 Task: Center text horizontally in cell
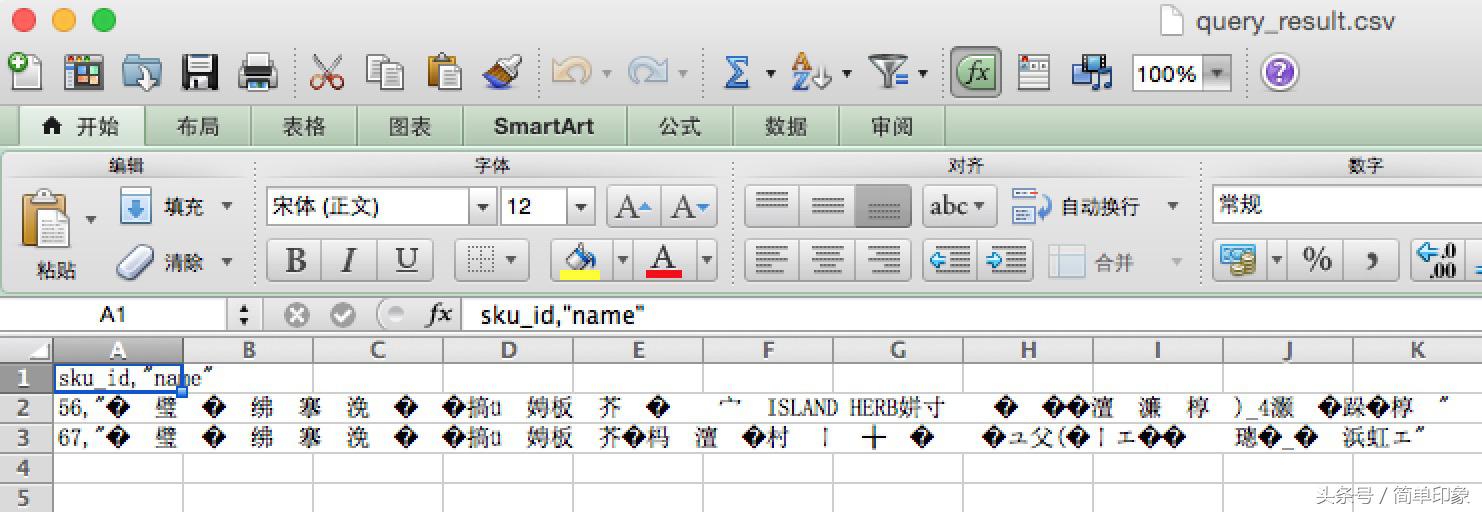(828, 261)
